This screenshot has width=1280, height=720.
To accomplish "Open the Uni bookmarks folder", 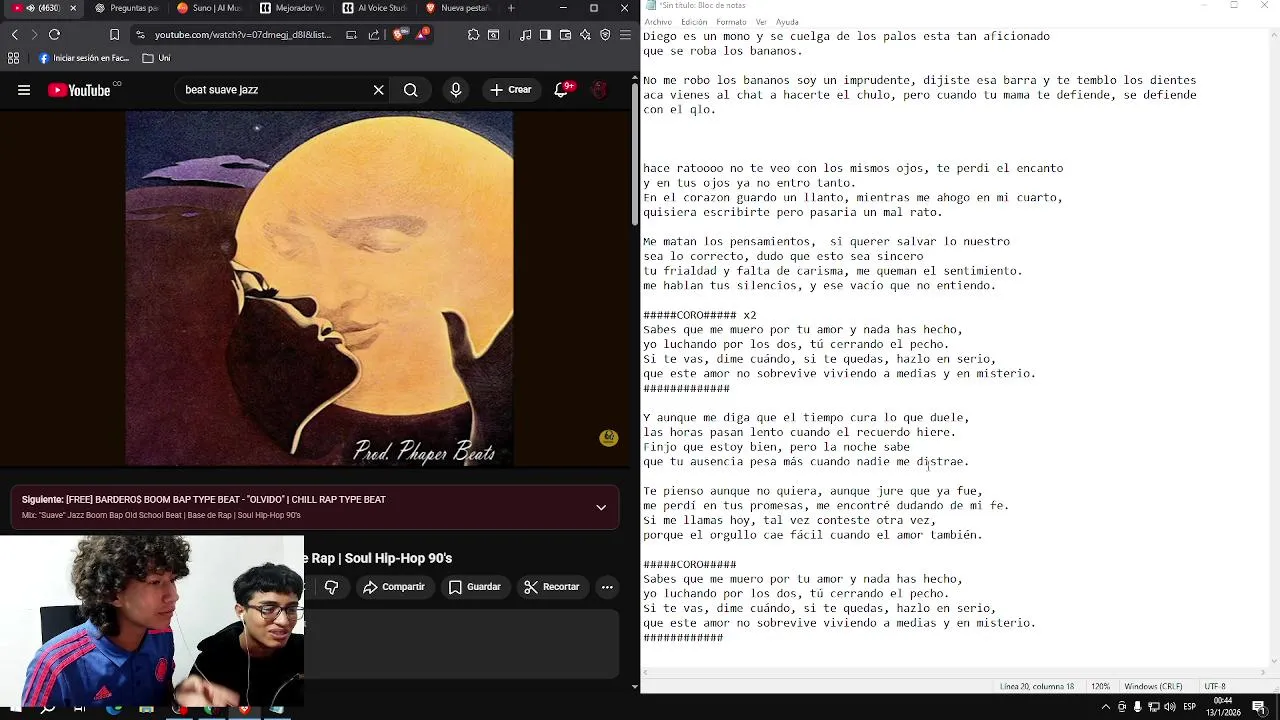I will pyautogui.click(x=156, y=58).
